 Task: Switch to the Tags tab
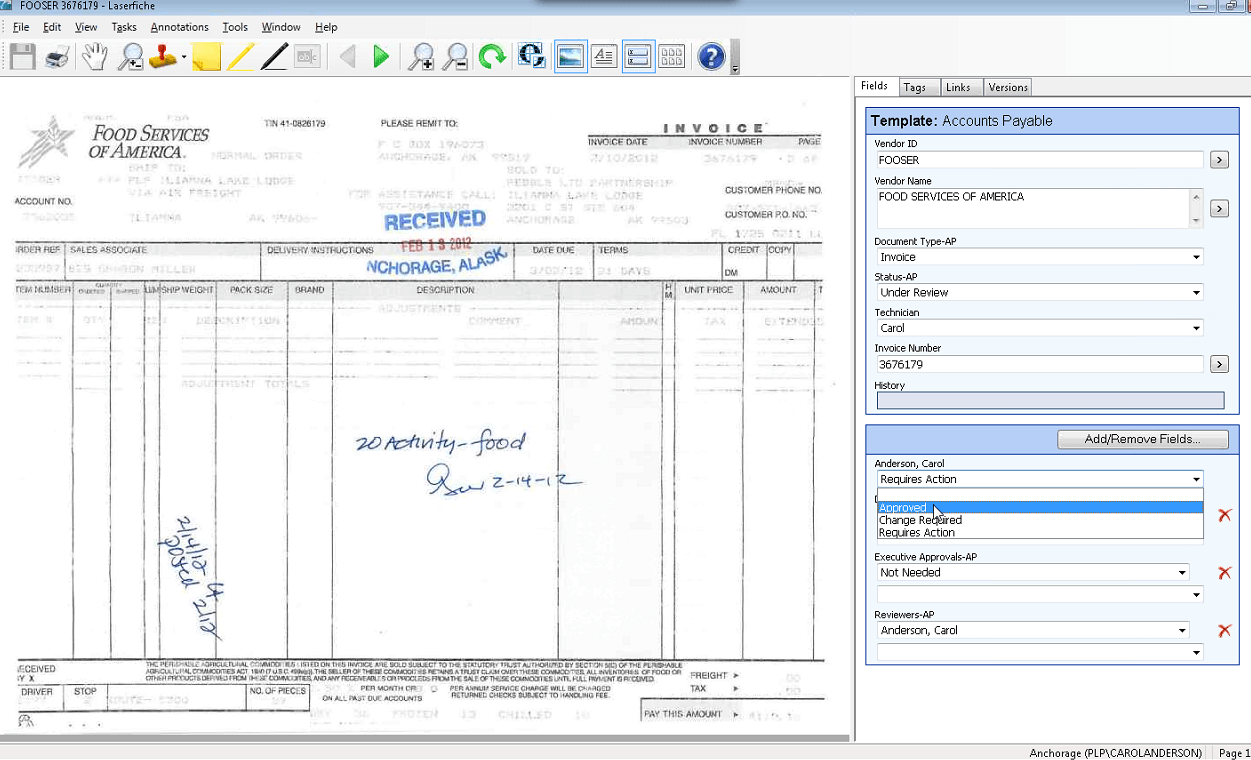tap(915, 87)
